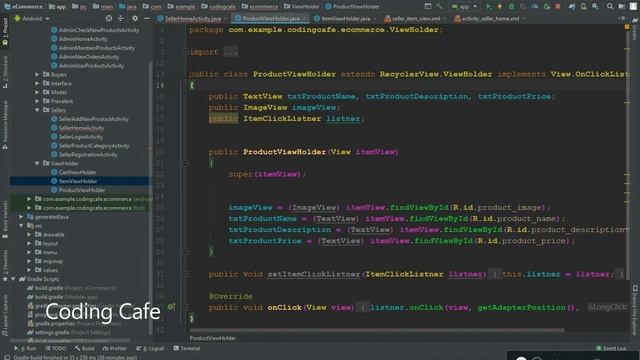Start debugging with the green bug icon
Image resolution: width=640 pixels, height=360 pixels.
click(511, 7)
